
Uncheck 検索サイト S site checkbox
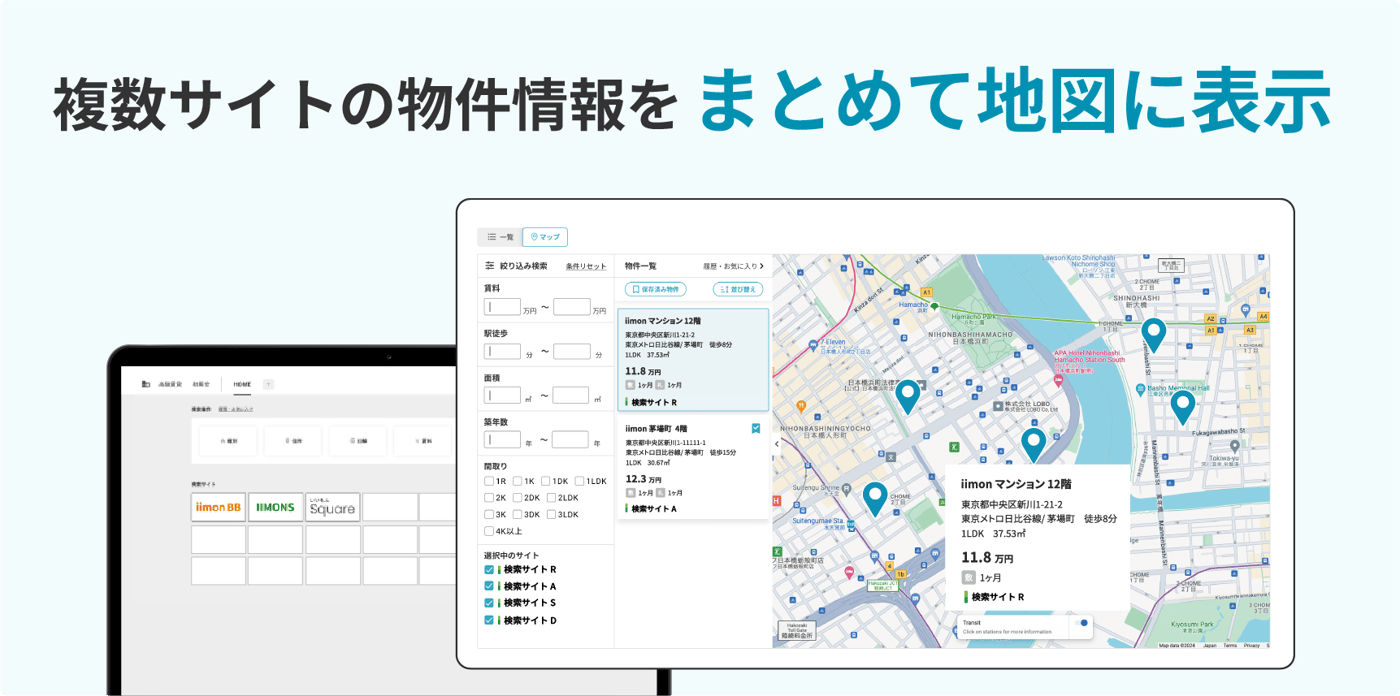(x=489, y=603)
